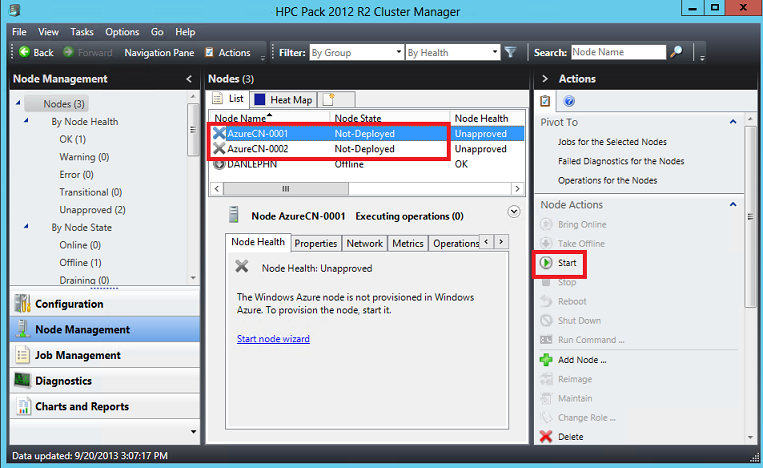This screenshot has width=763, height=468.
Task: Switch to the List view tab
Action: 229,99
